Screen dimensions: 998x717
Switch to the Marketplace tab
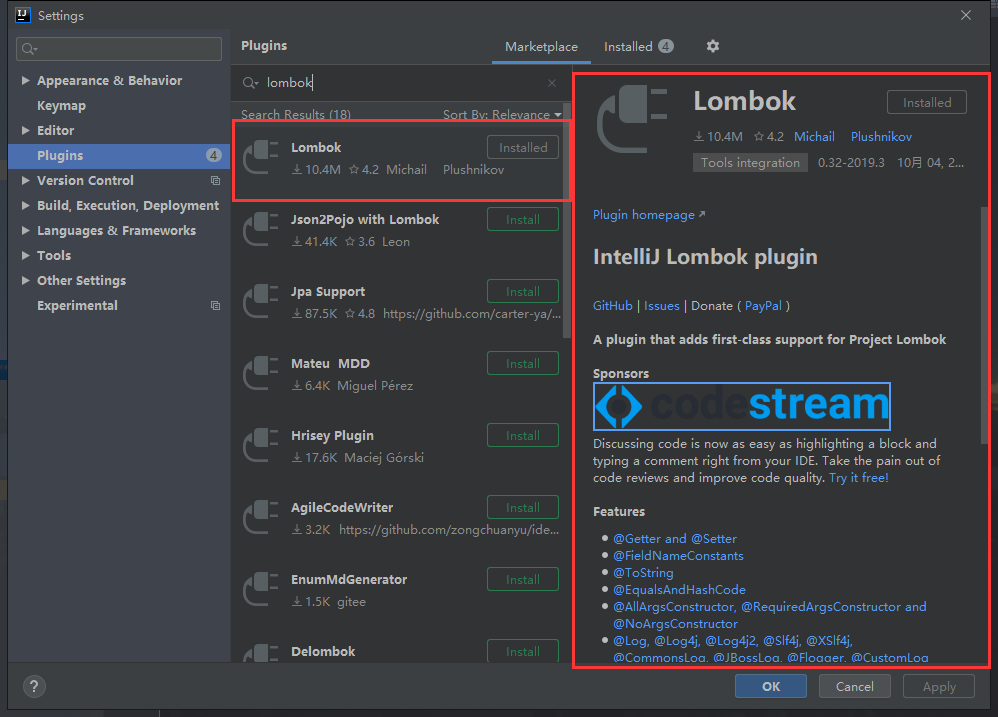[x=541, y=46]
